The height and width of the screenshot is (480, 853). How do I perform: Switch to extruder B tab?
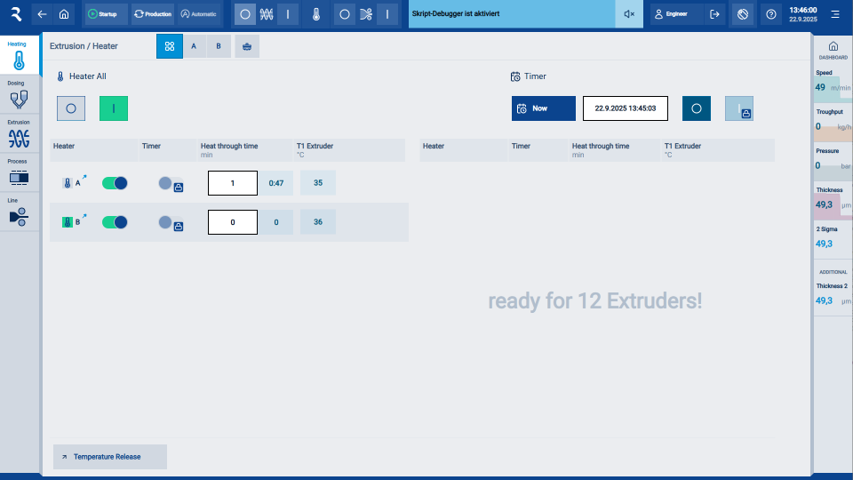point(219,47)
